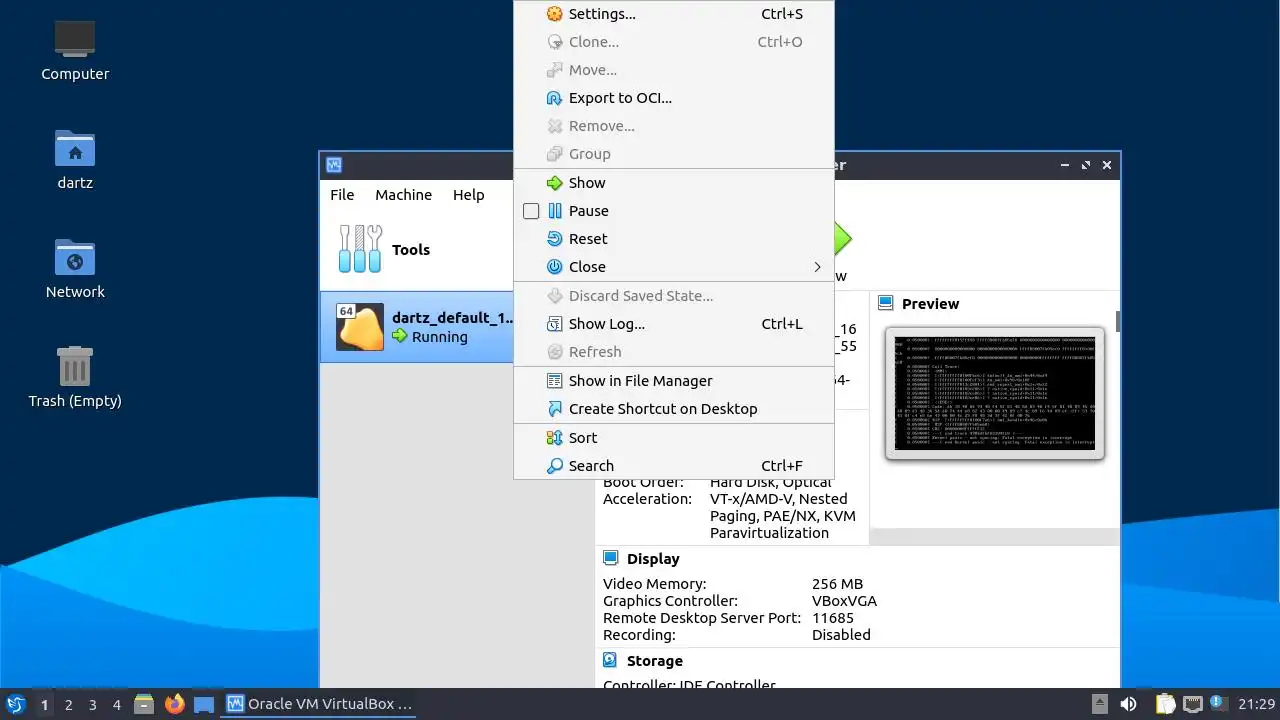Select the dartz_default VM in the list
This screenshot has width=1280, height=720.
tap(417, 327)
